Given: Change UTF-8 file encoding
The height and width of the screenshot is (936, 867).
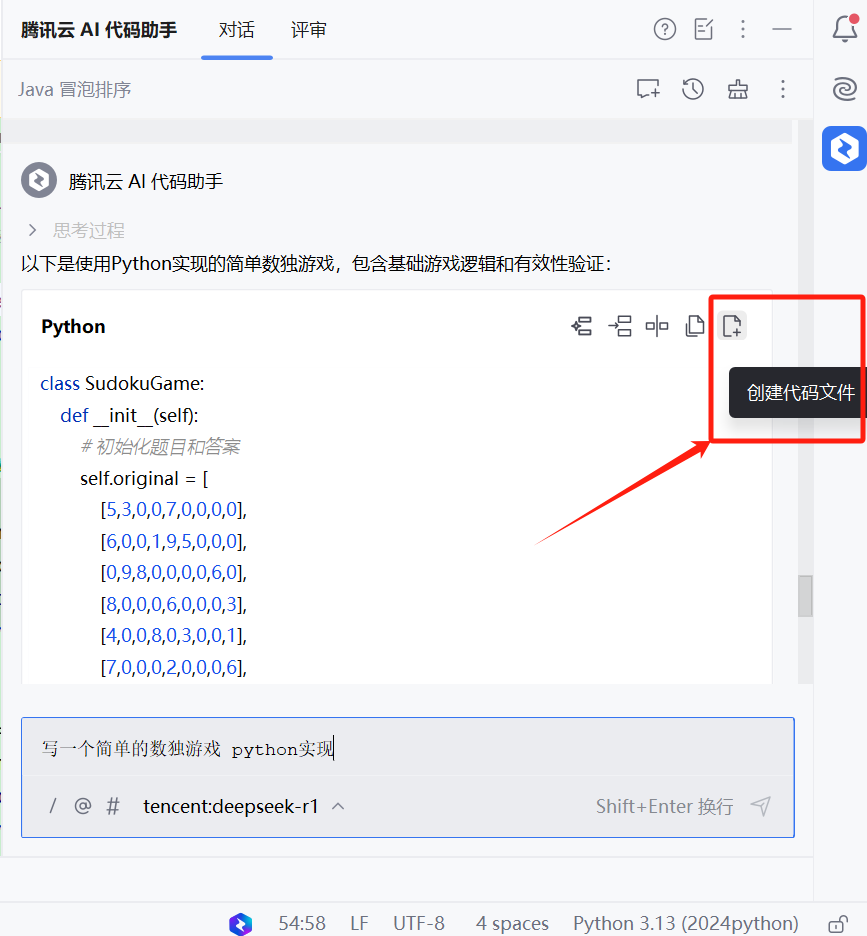Looking at the screenshot, I should (x=419, y=923).
